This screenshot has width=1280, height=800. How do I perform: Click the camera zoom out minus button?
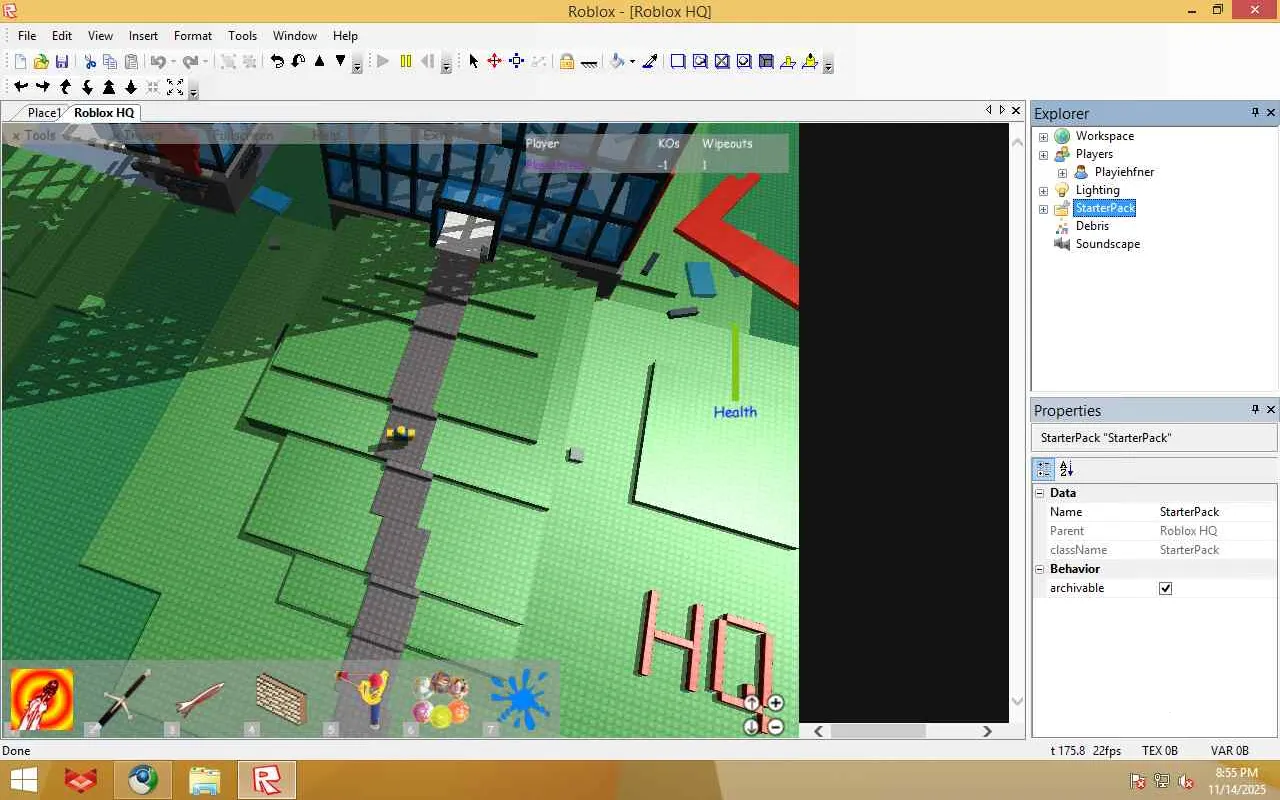pyautogui.click(x=775, y=727)
